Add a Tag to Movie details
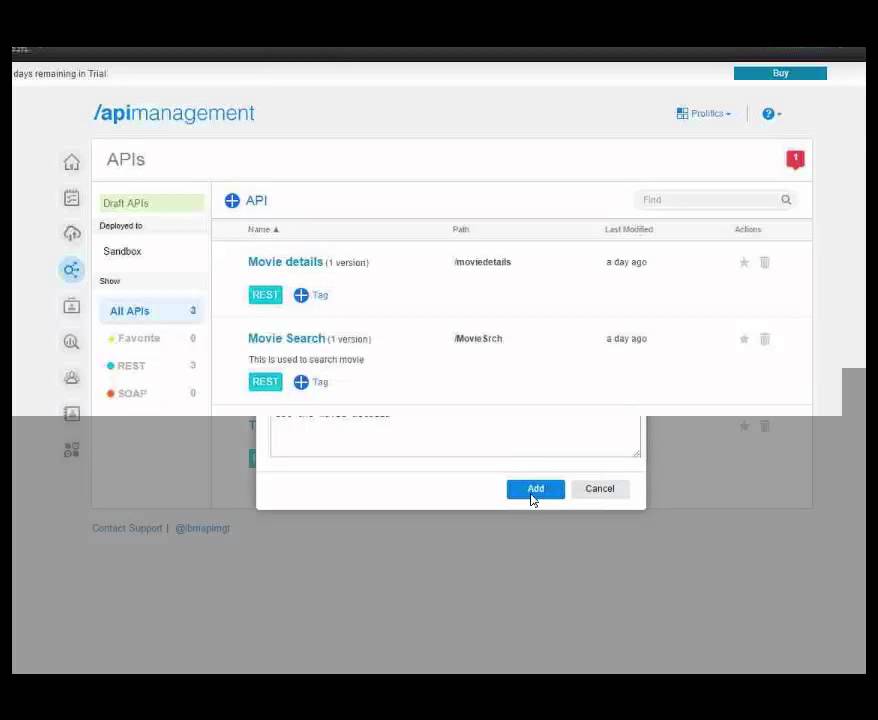Viewport: 878px width, 720px height. coord(311,295)
